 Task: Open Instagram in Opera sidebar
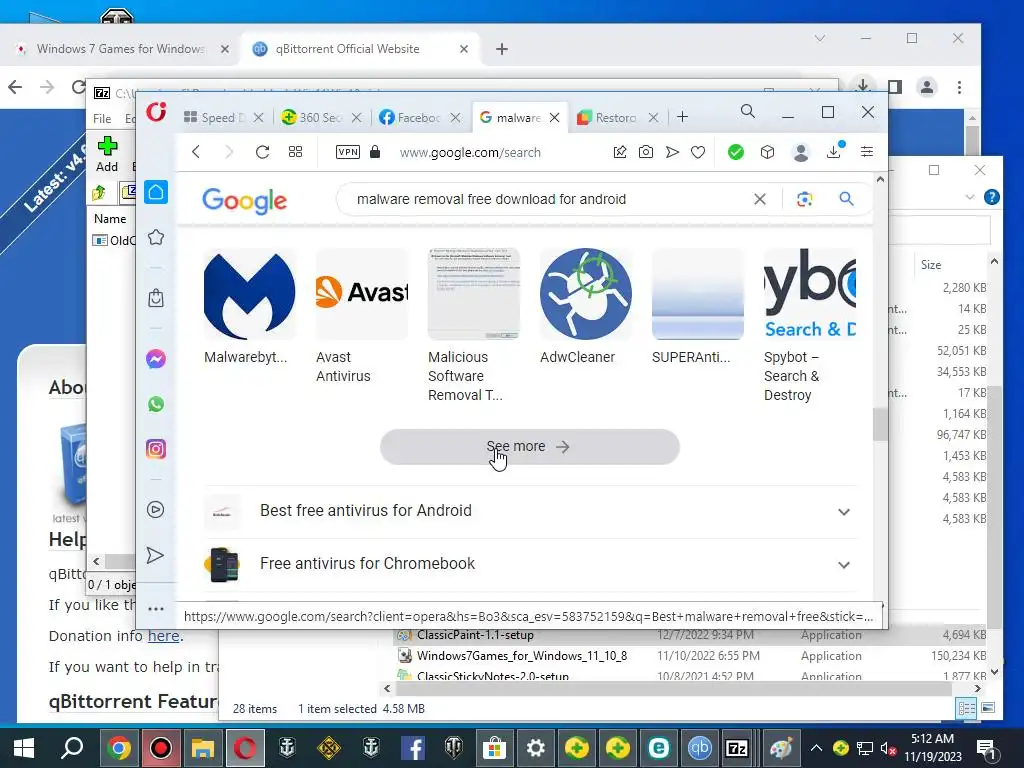click(156, 449)
